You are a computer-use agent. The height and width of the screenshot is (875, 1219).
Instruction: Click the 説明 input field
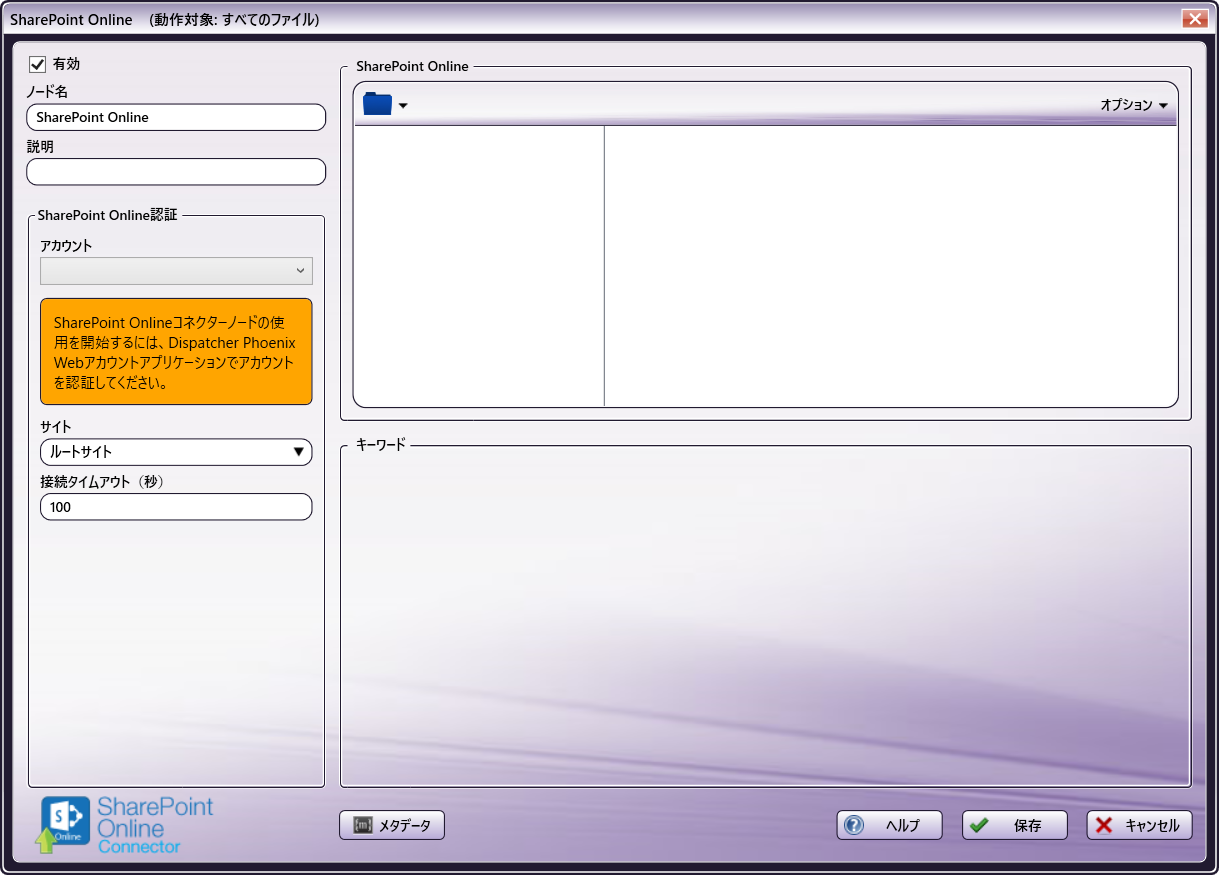click(x=176, y=172)
